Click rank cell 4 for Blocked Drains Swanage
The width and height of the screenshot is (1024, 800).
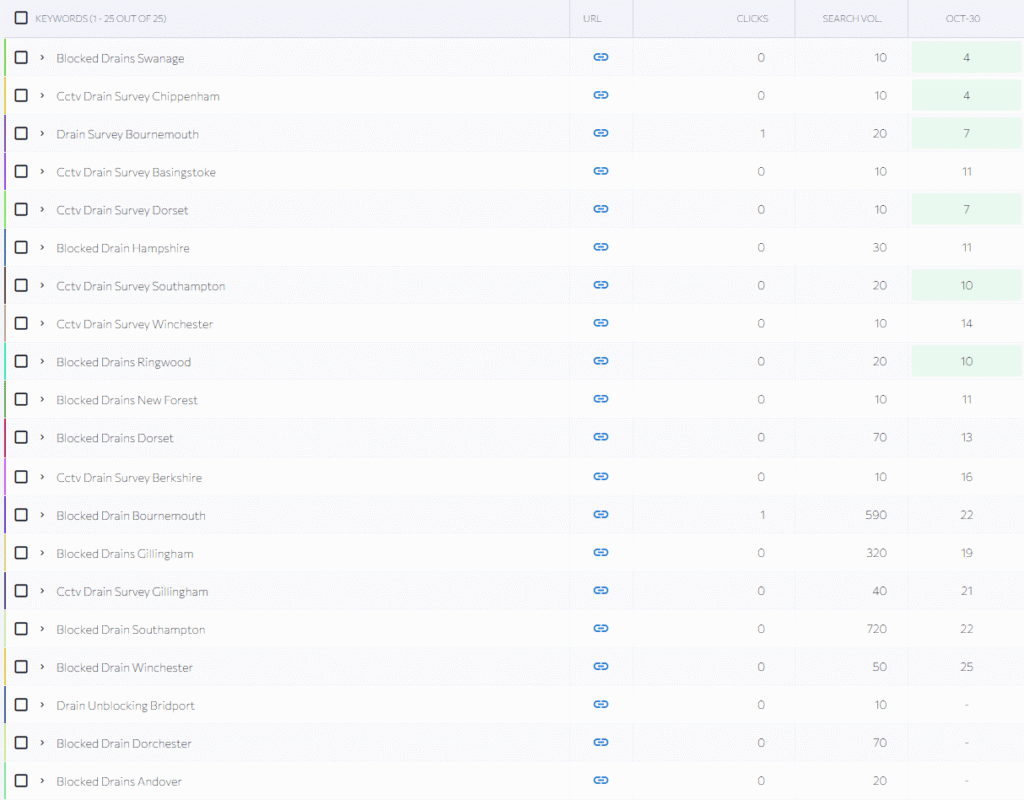coord(966,57)
